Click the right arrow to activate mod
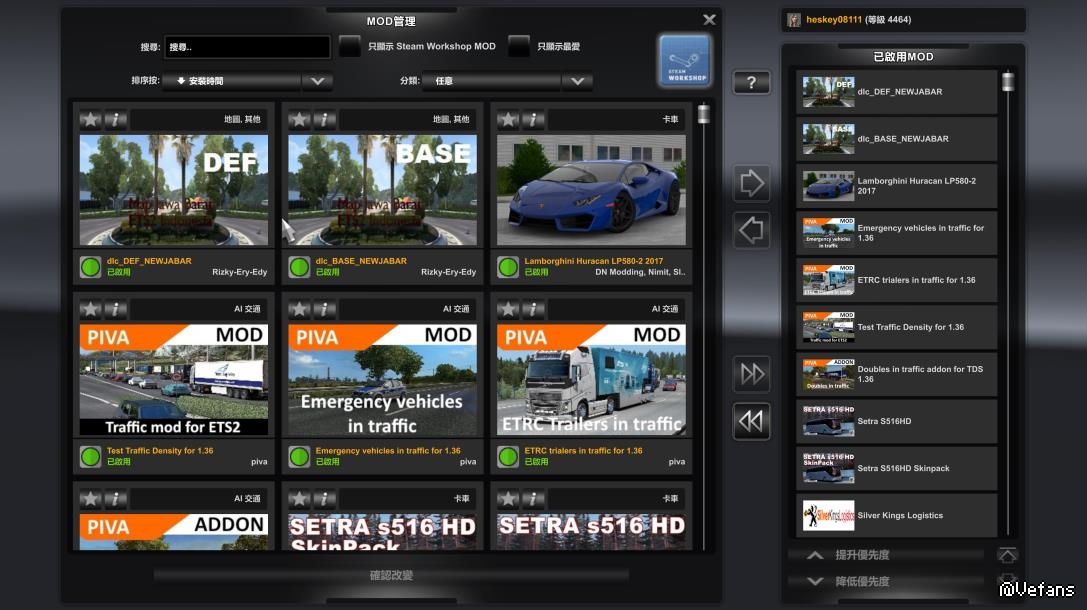Image resolution: width=1087 pixels, height=610 pixels. [x=751, y=184]
